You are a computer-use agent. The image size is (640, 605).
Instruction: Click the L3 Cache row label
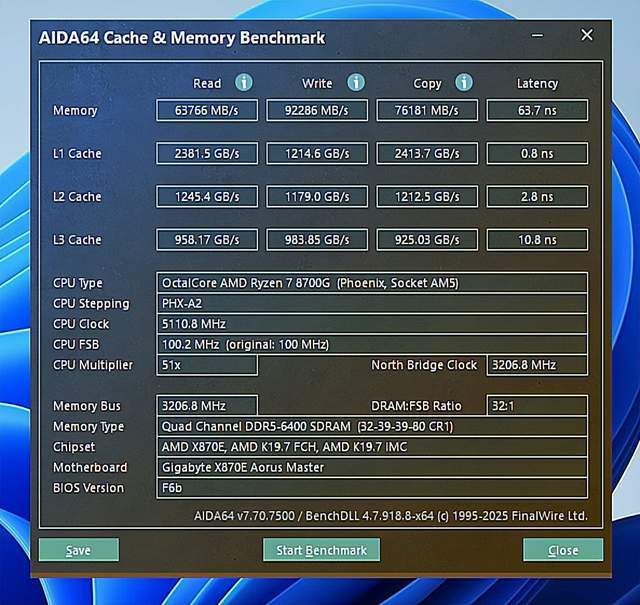coord(77,240)
